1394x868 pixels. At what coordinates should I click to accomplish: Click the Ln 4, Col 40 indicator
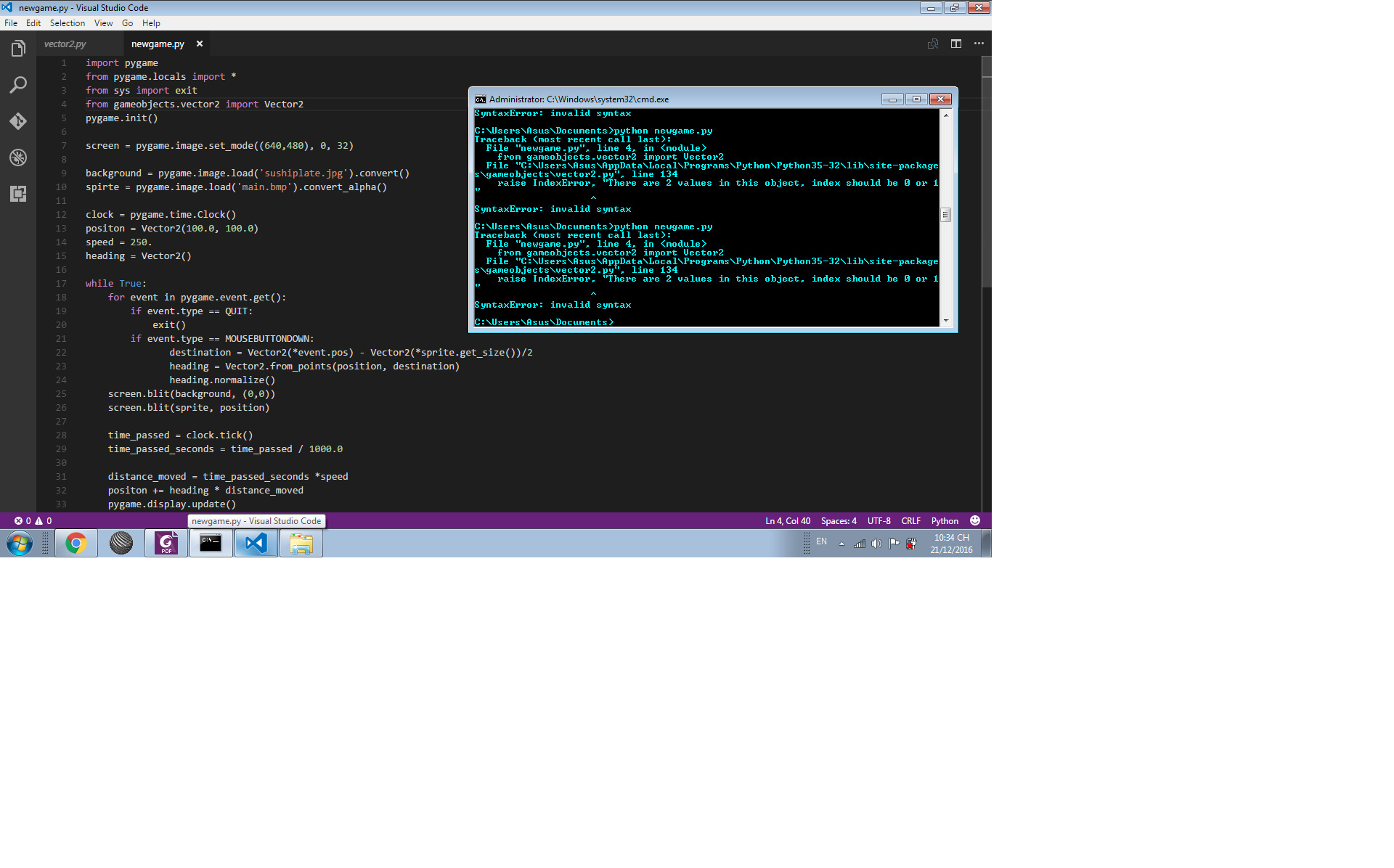pyautogui.click(x=787, y=520)
